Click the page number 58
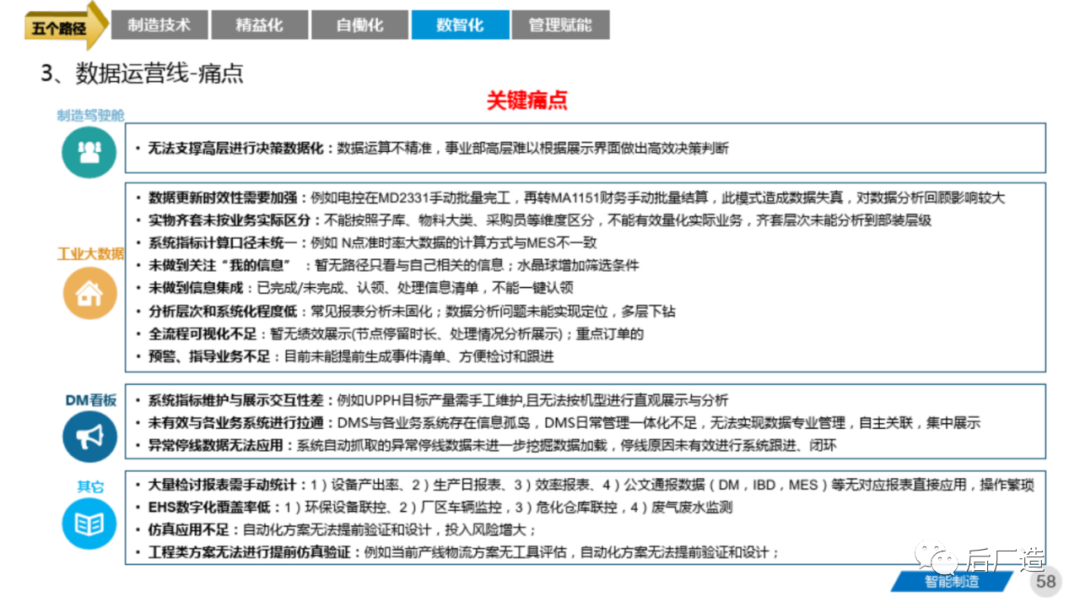This screenshot has width=1080, height=608. [1046, 582]
